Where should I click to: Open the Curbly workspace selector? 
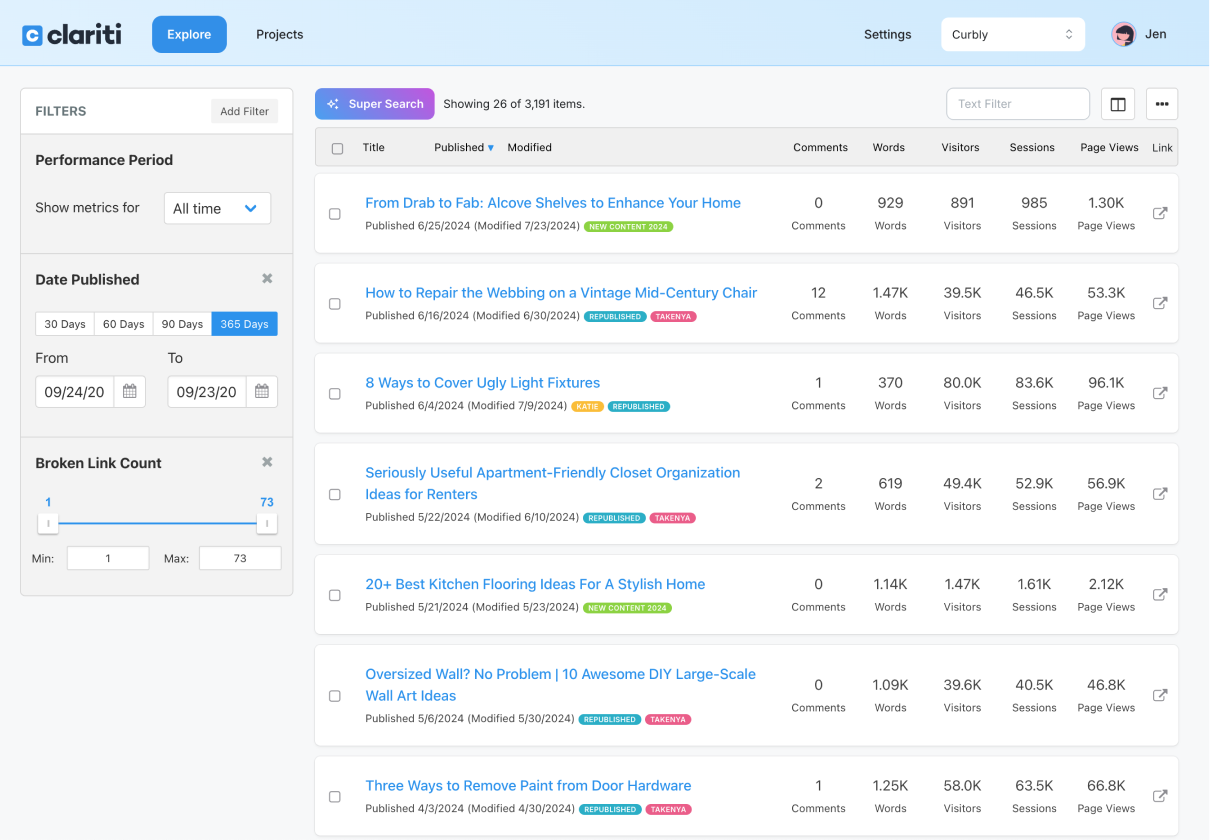tap(1012, 33)
